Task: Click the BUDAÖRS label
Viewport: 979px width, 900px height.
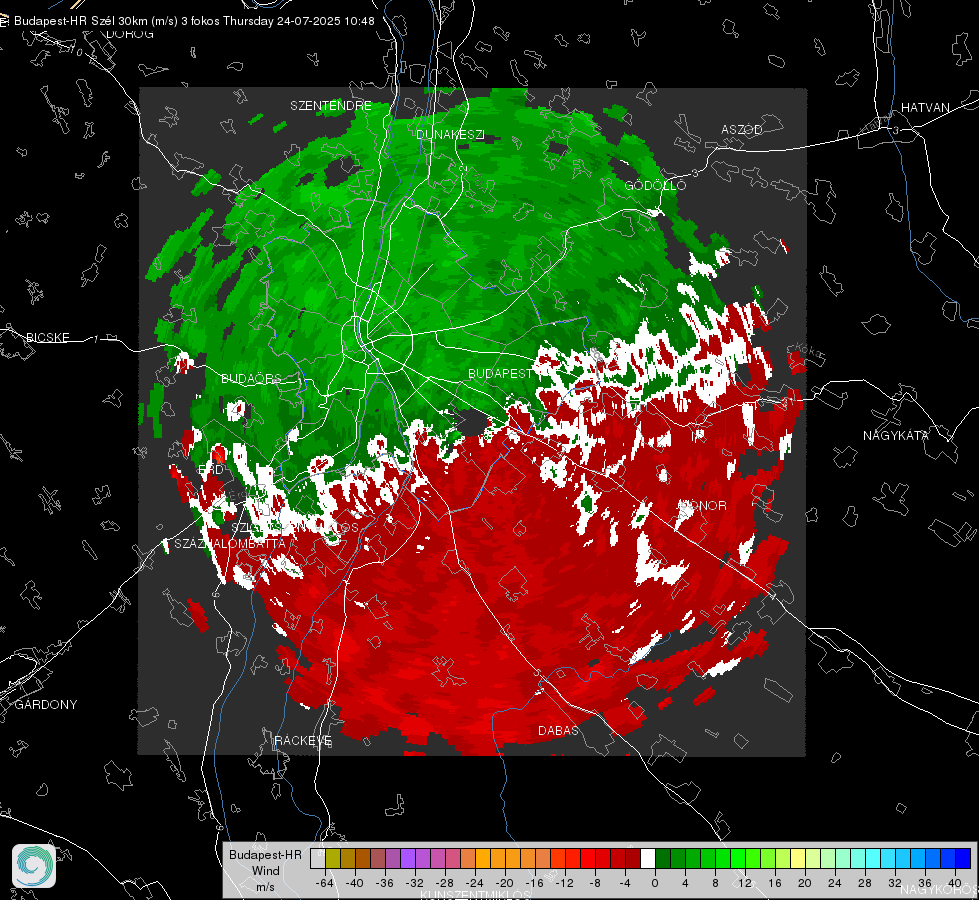Action: [251, 378]
